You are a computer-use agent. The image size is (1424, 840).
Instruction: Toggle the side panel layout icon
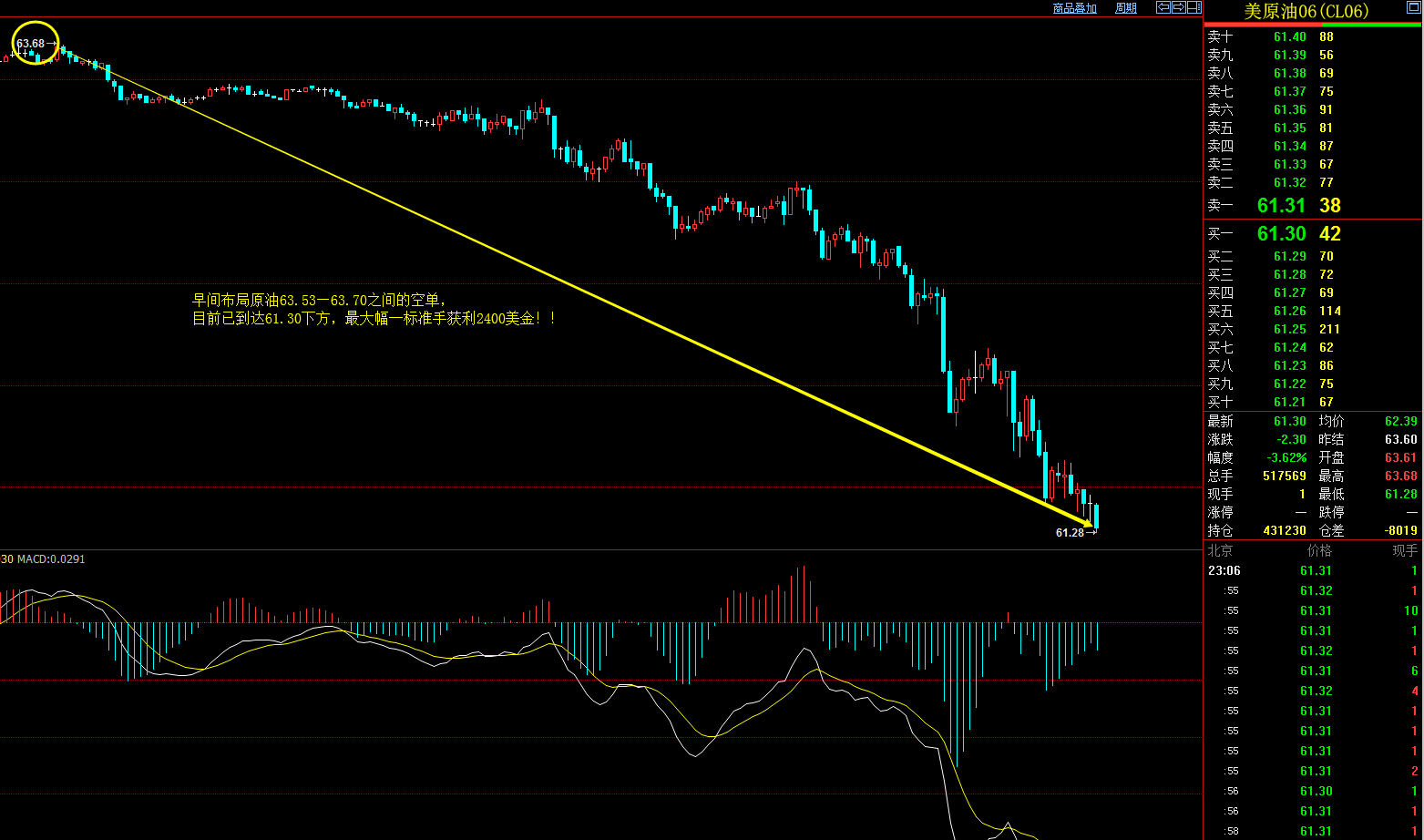pos(1194,7)
